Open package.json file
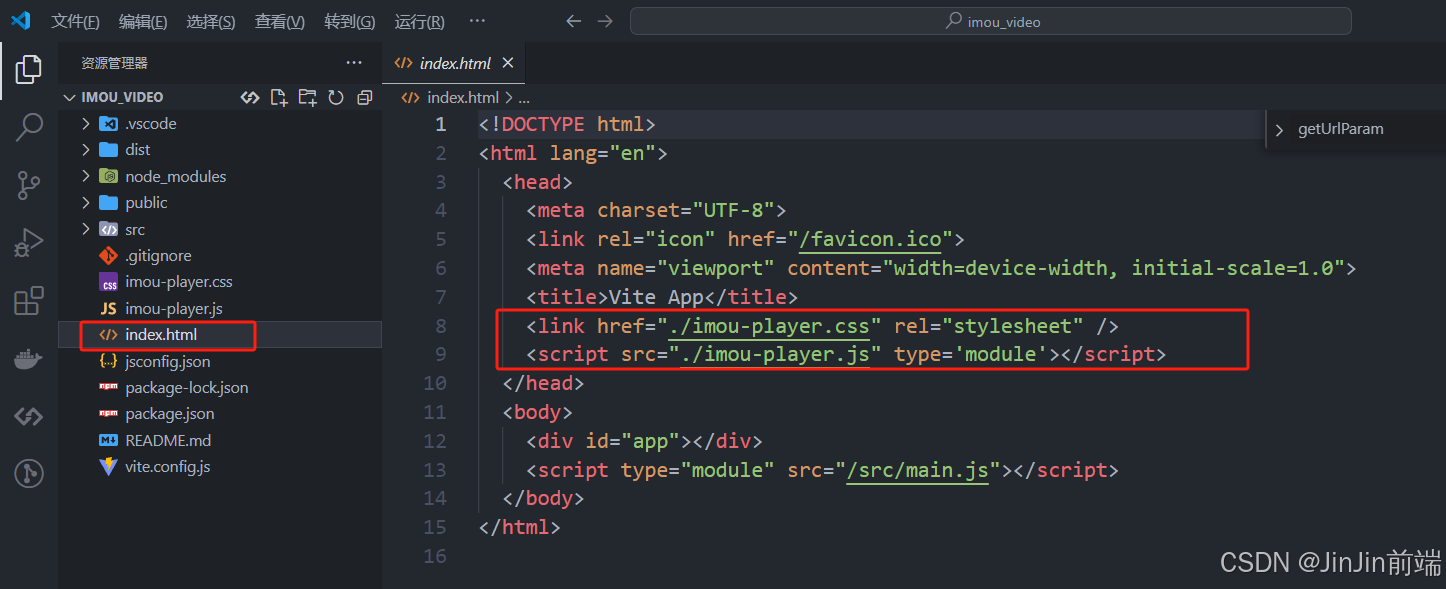The height and width of the screenshot is (589, 1446). pyautogui.click(x=169, y=414)
